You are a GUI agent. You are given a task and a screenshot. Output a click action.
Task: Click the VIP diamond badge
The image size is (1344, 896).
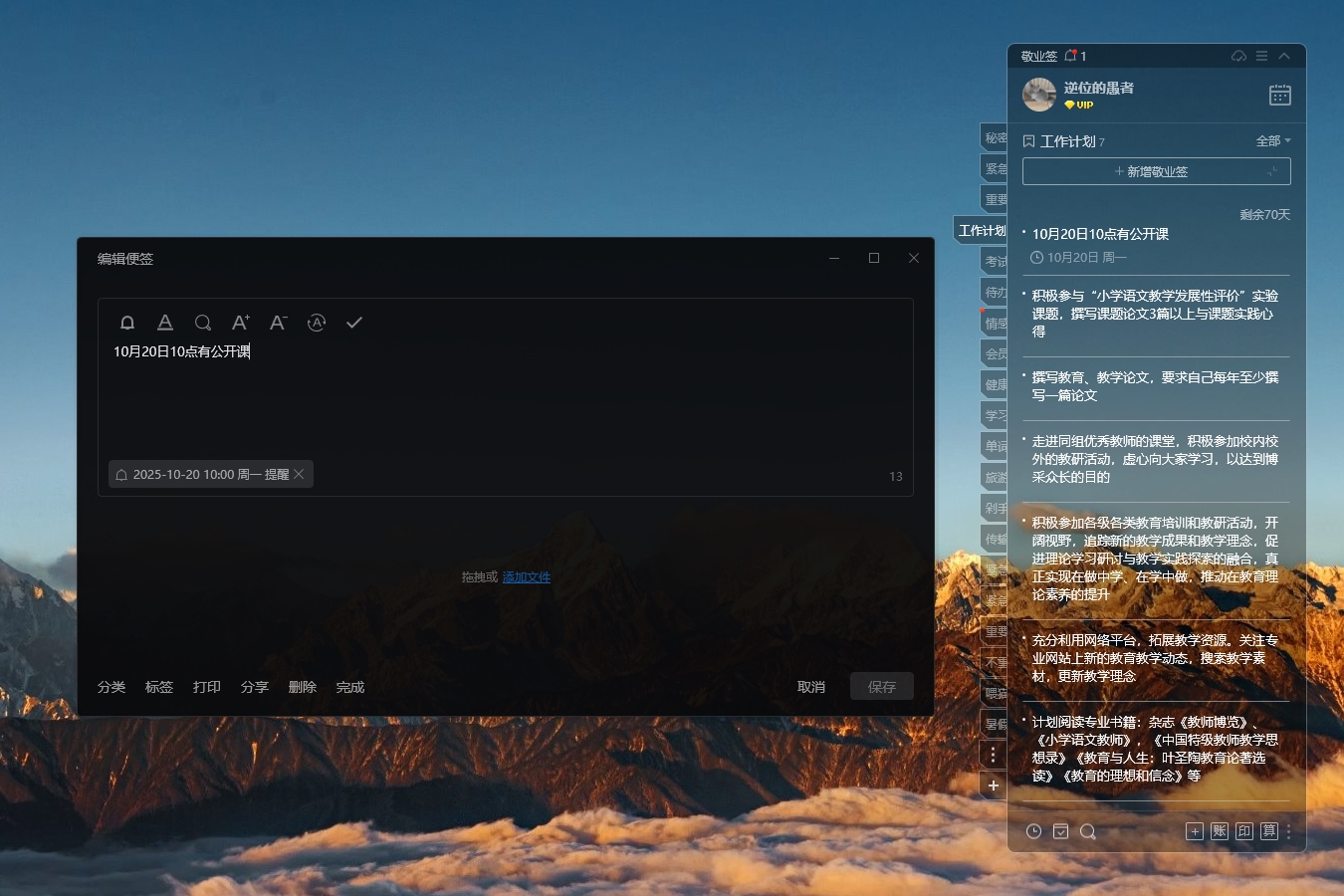(1078, 105)
